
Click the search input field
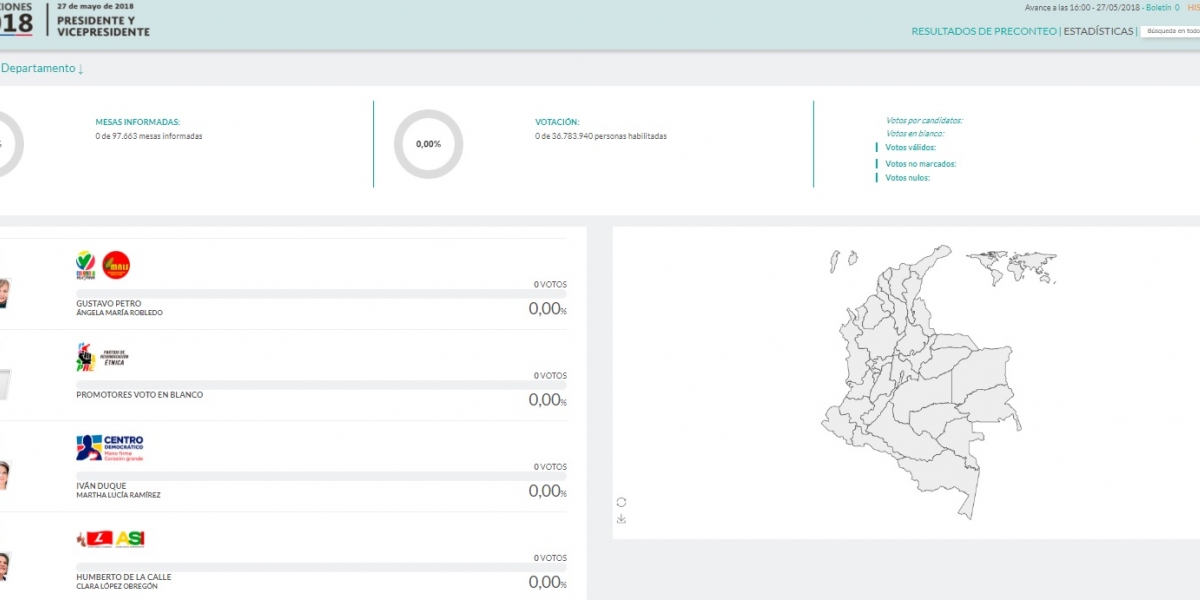(x=1170, y=31)
